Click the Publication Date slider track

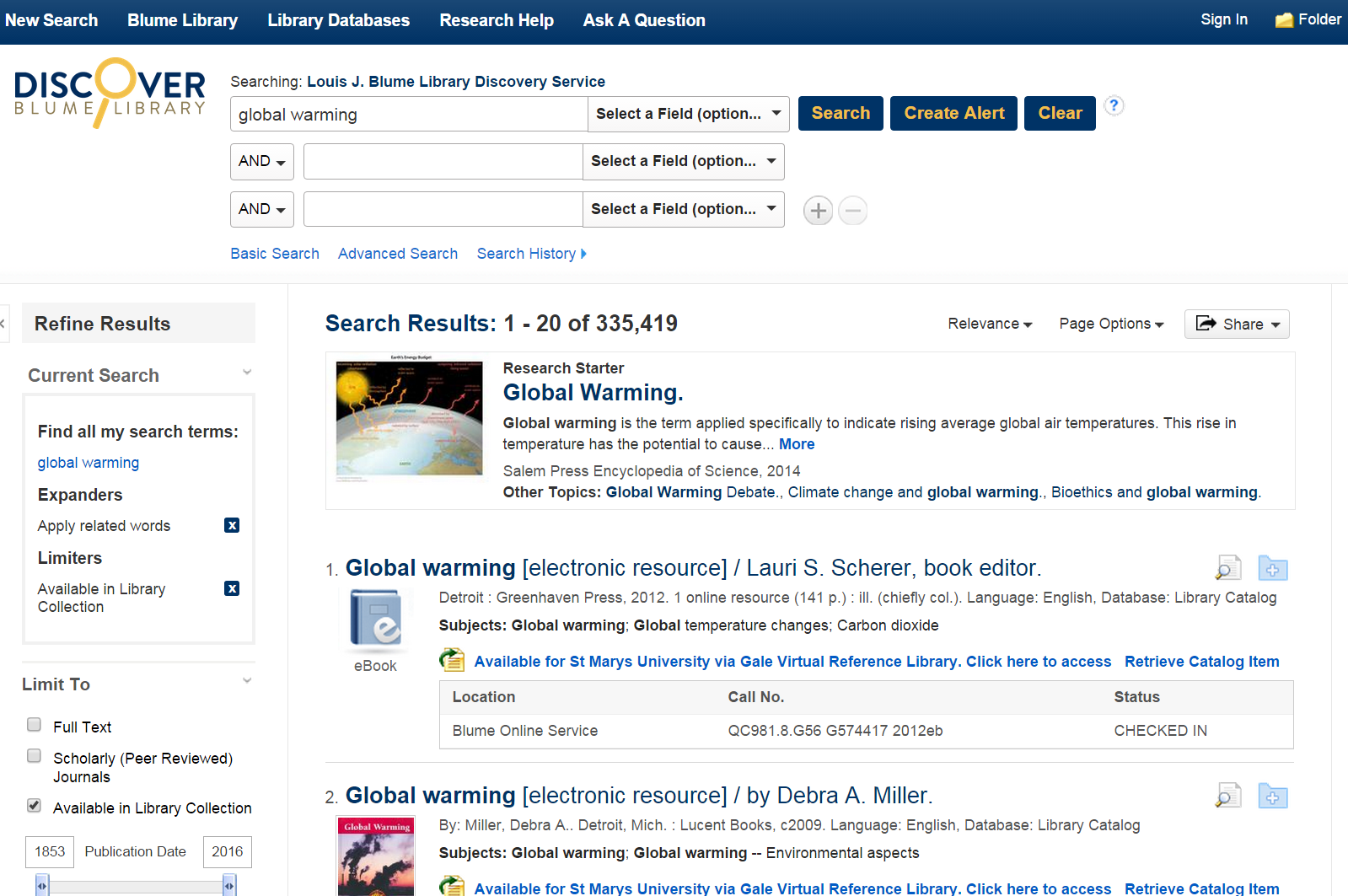coord(136,887)
